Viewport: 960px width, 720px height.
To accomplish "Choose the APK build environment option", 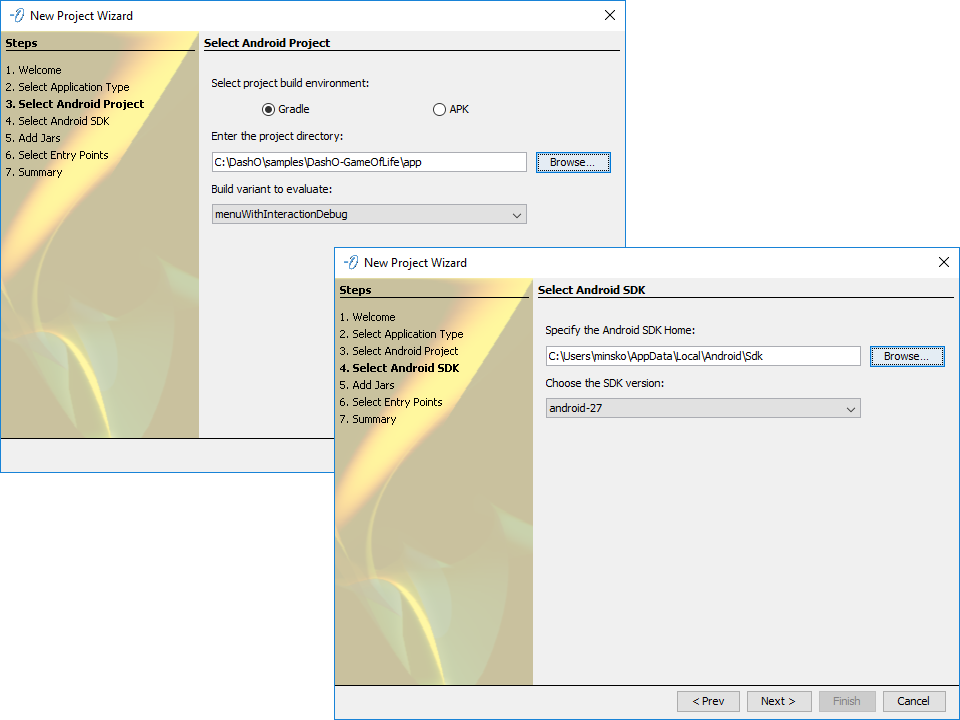I will 439,110.
